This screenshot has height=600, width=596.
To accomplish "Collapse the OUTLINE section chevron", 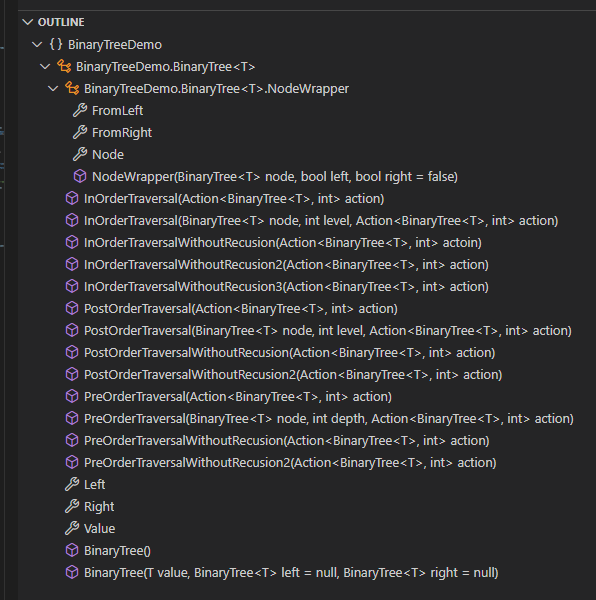I will (x=28, y=22).
